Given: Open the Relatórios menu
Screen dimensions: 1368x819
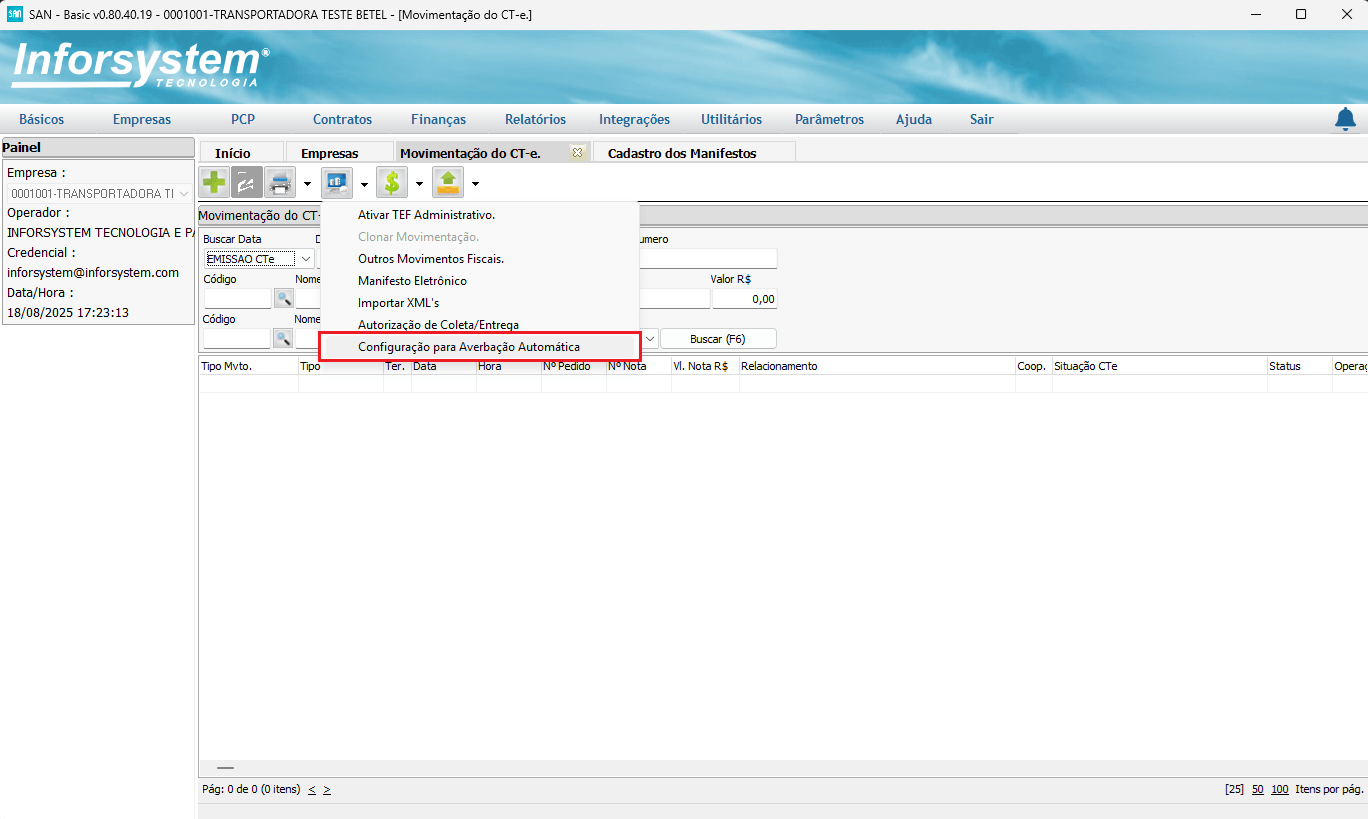Looking at the screenshot, I should tap(535, 119).
